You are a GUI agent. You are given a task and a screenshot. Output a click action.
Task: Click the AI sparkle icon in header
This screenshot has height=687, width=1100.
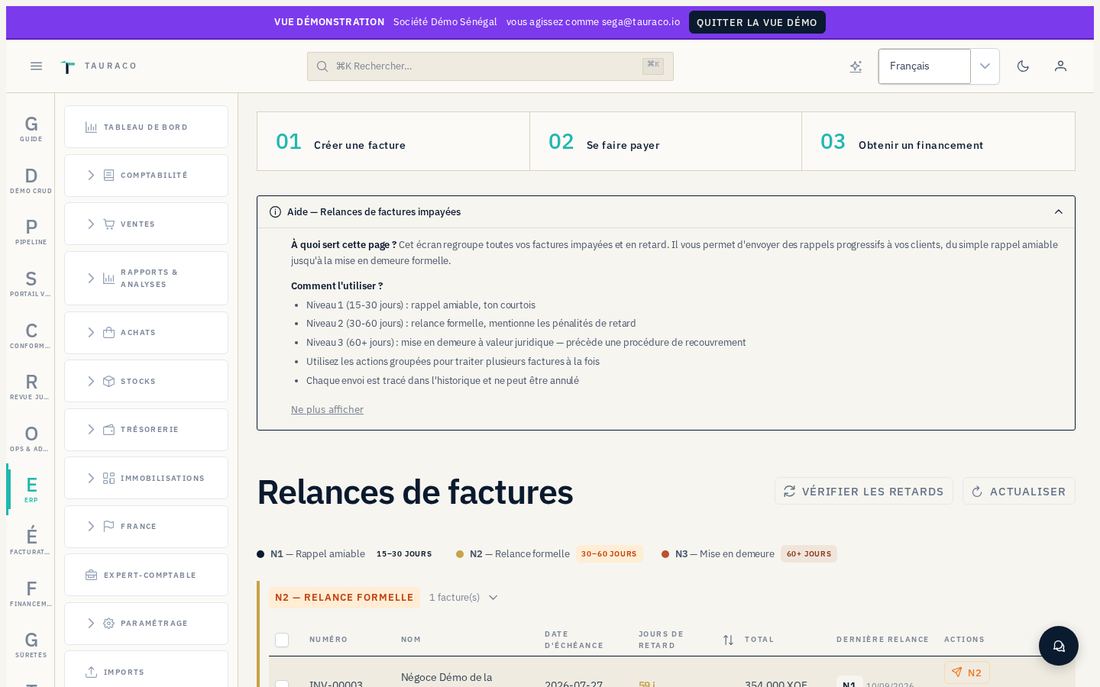pyautogui.click(x=855, y=67)
